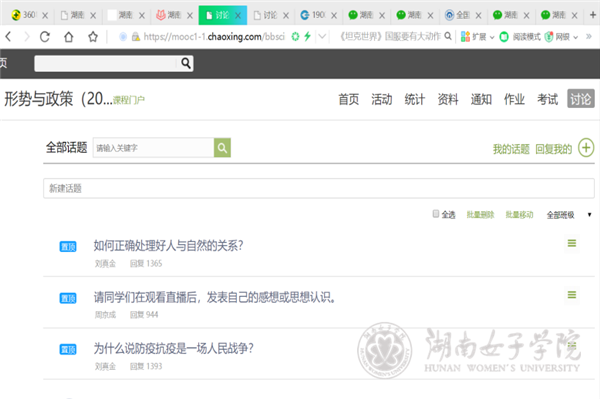
Task: Click the browser search magnifier icon
Action: [x=448, y=36]
